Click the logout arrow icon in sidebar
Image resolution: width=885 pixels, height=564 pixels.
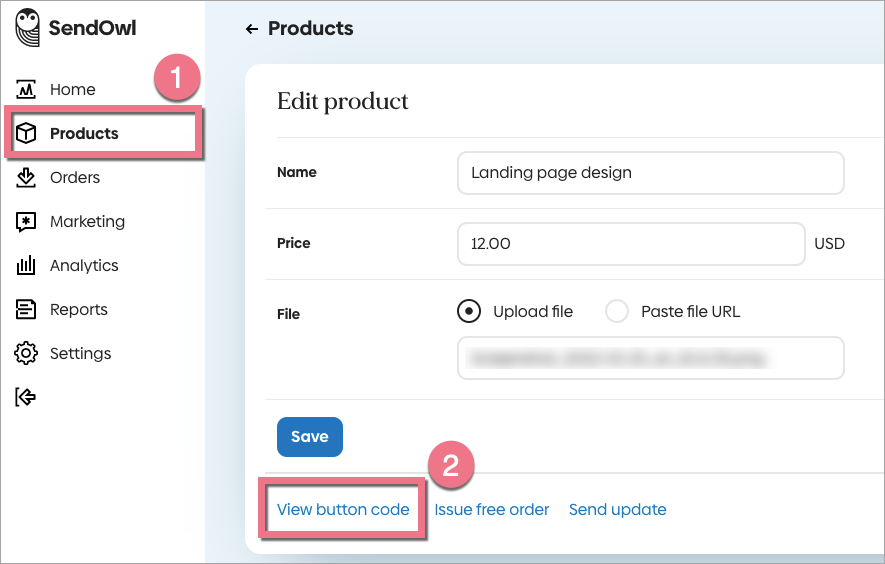27,397
